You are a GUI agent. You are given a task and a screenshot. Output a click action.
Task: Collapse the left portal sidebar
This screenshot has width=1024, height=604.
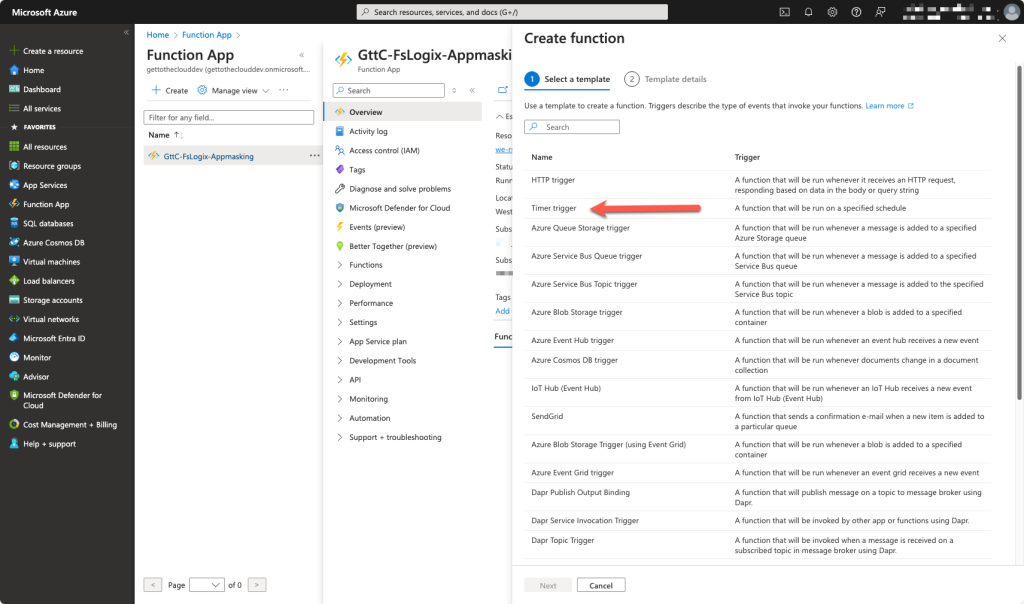(126, 32)
